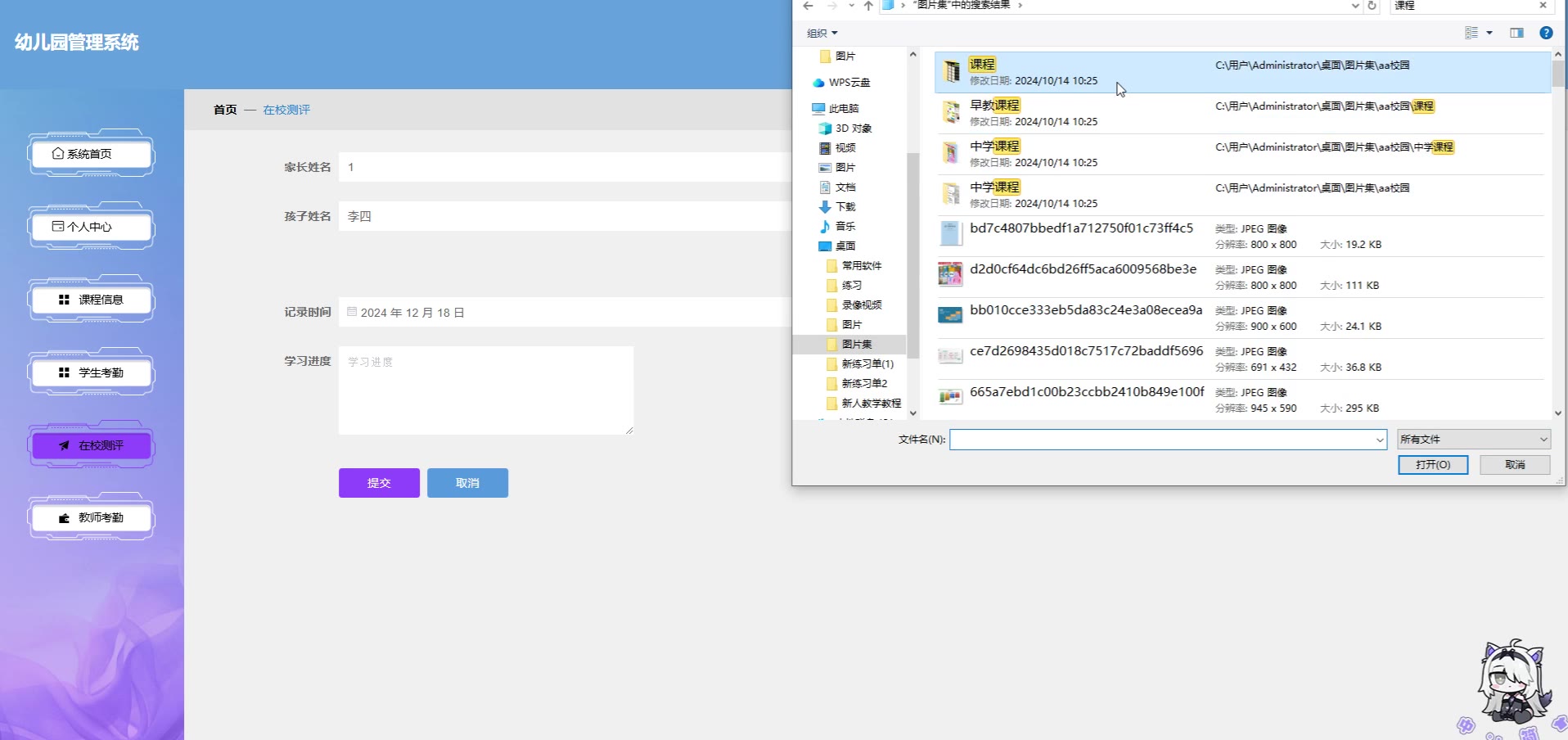Select the 课程 folder in search results
This screenshot has width=1568, height=740.
coord(1242,72)
